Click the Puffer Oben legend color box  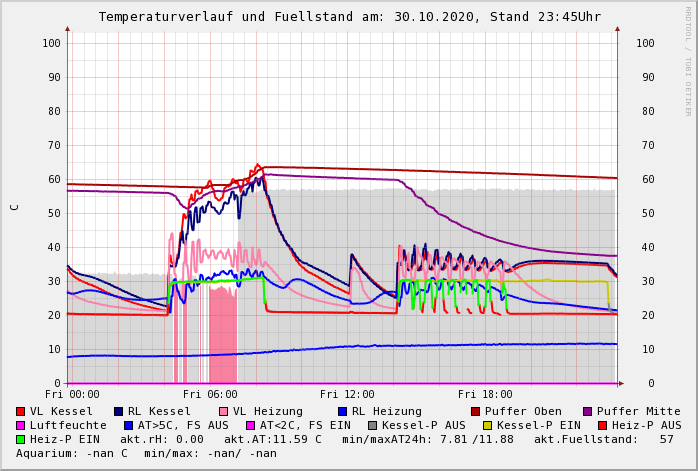476,411
